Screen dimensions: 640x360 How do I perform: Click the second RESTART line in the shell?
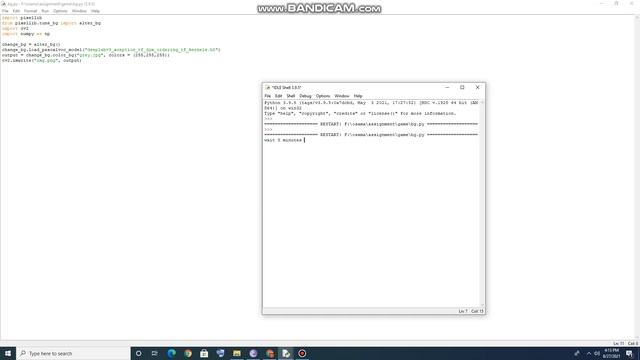click(x=371, y=135)
